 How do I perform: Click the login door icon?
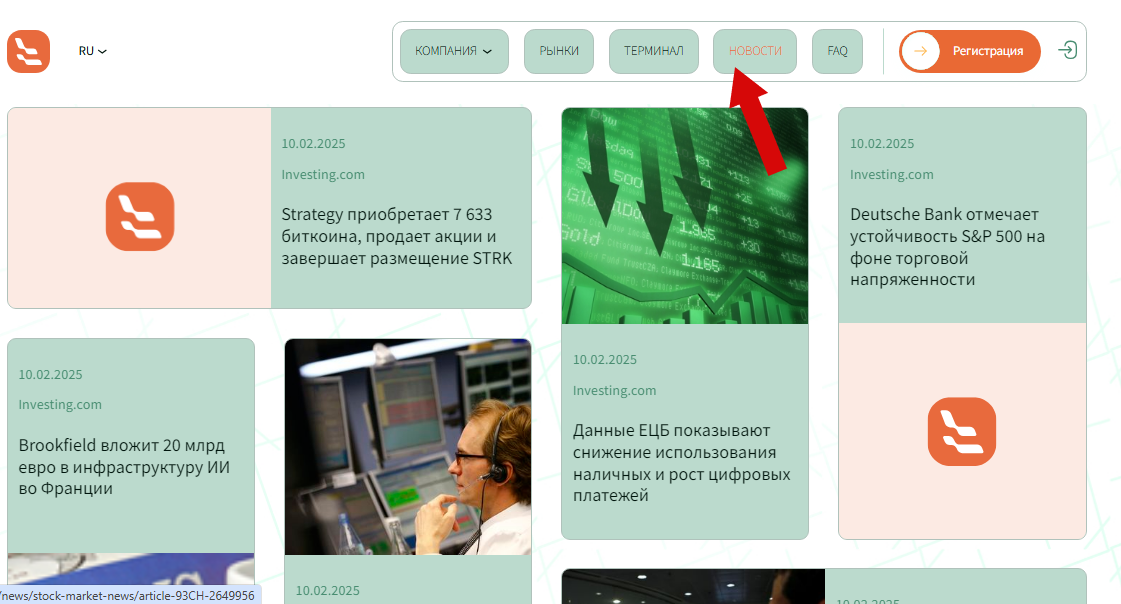[x=1067, y=50]
